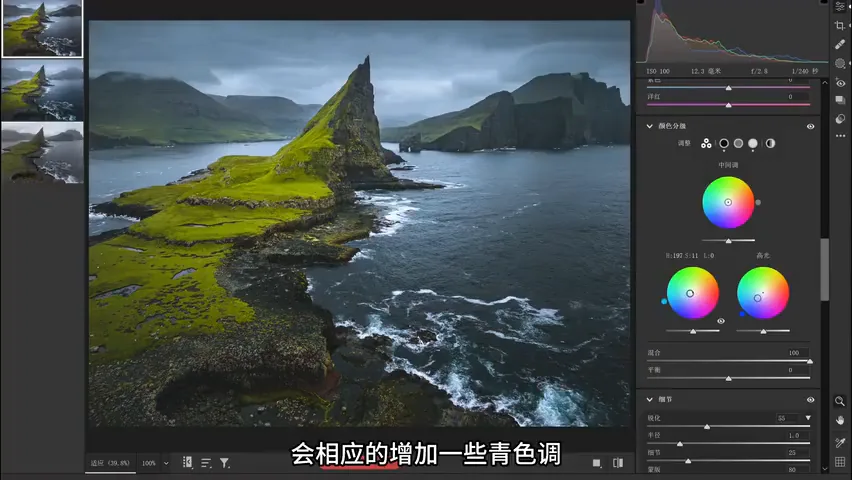The height and width of the screenshot is (480, 852).
Task: Click the midtones luminance slider
Action: point(728,240)
